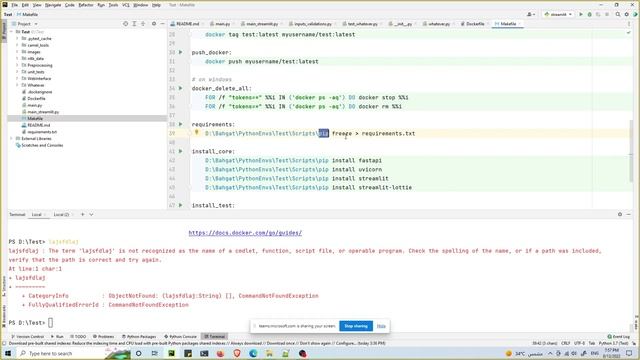This screenshot has height=360, width=640.
Task: Click the yellow intention lightbulb on line 39
Action: tap(196, 133)
